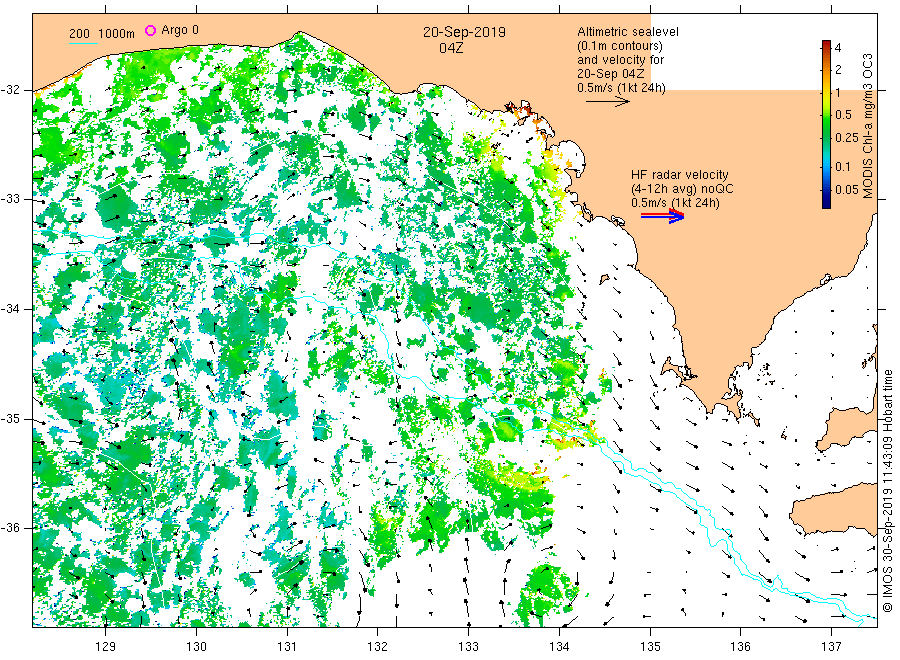
Task: Click the 'Altimetric sealevel' legend text
Action: point(628,32)
